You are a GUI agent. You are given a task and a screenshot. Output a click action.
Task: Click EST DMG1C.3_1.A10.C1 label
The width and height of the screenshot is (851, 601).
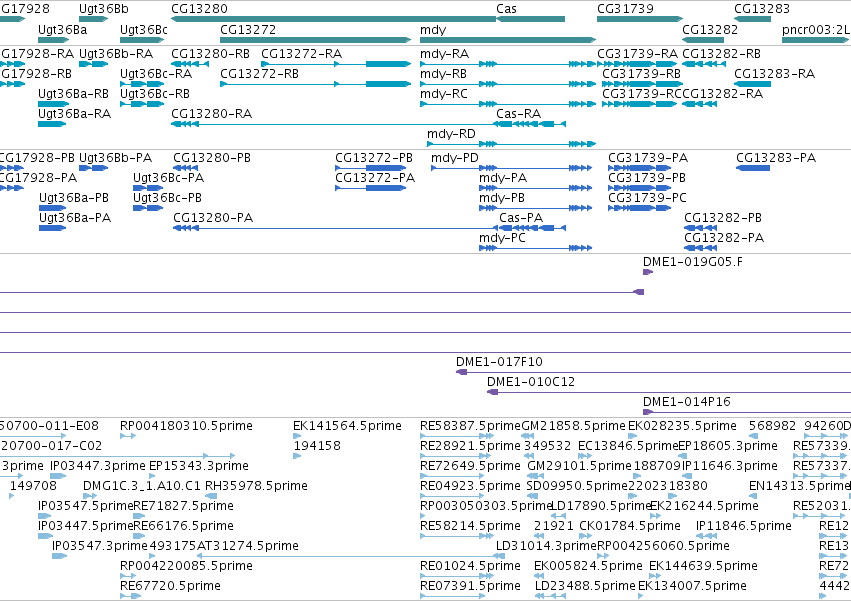tap(142, 486)
